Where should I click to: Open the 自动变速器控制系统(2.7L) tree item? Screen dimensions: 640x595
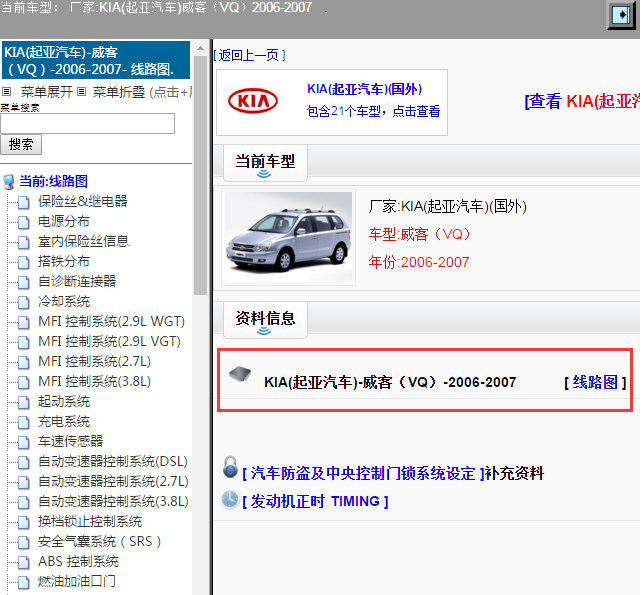(113, 481)
